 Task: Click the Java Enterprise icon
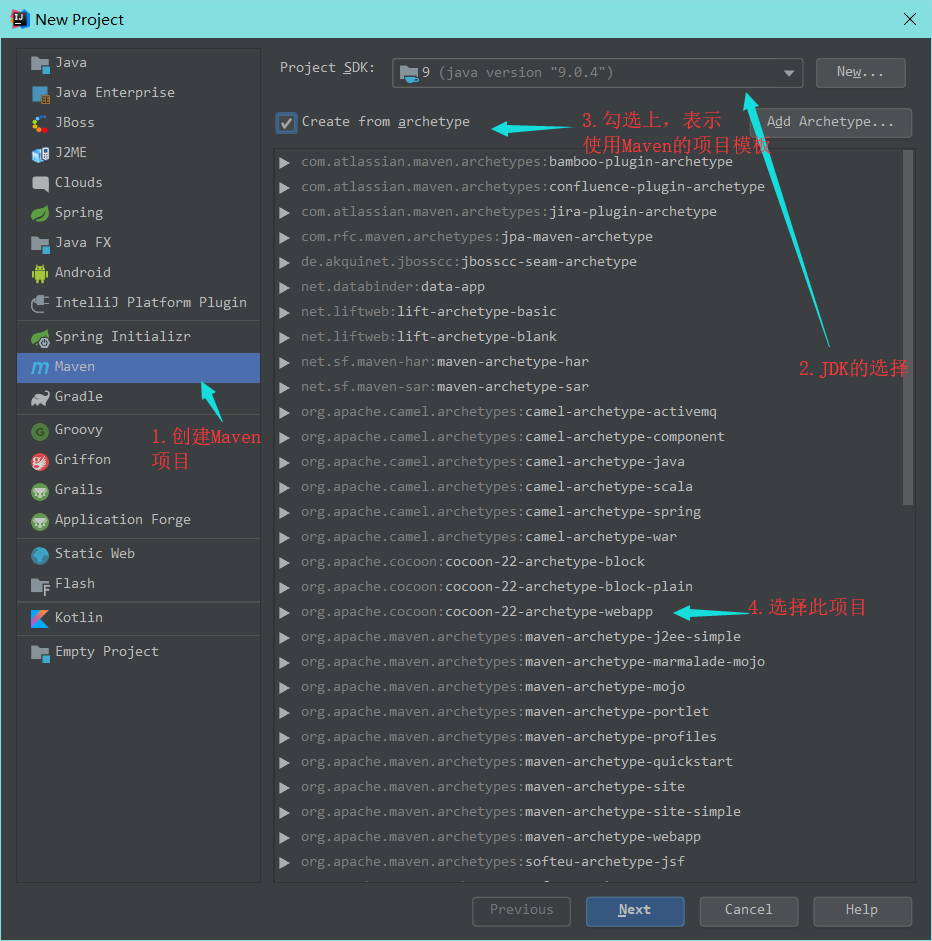coord(40,94)
